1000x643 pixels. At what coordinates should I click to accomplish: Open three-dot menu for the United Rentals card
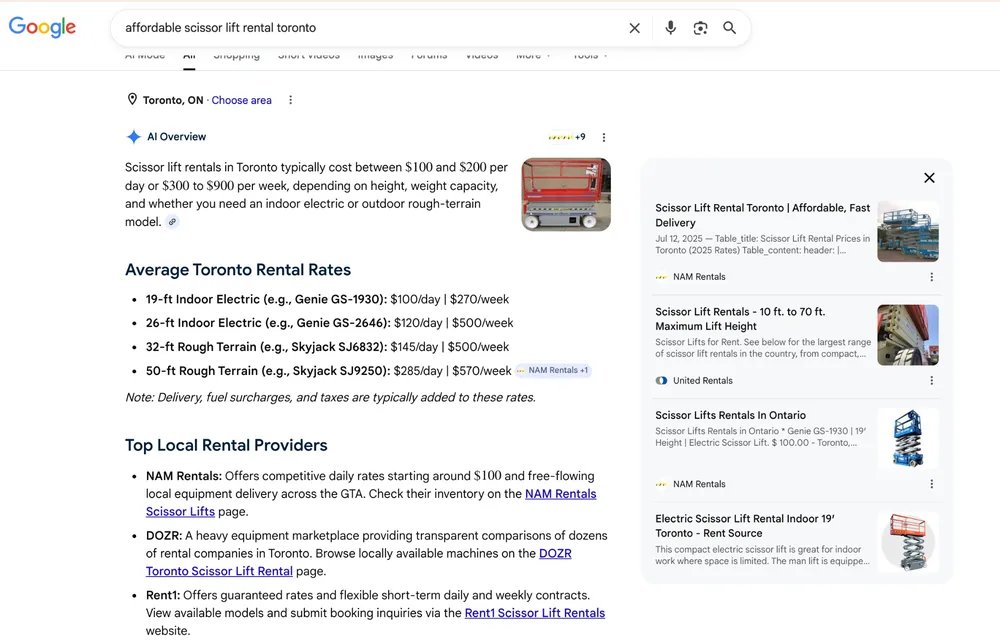click(x=932, y=381)
